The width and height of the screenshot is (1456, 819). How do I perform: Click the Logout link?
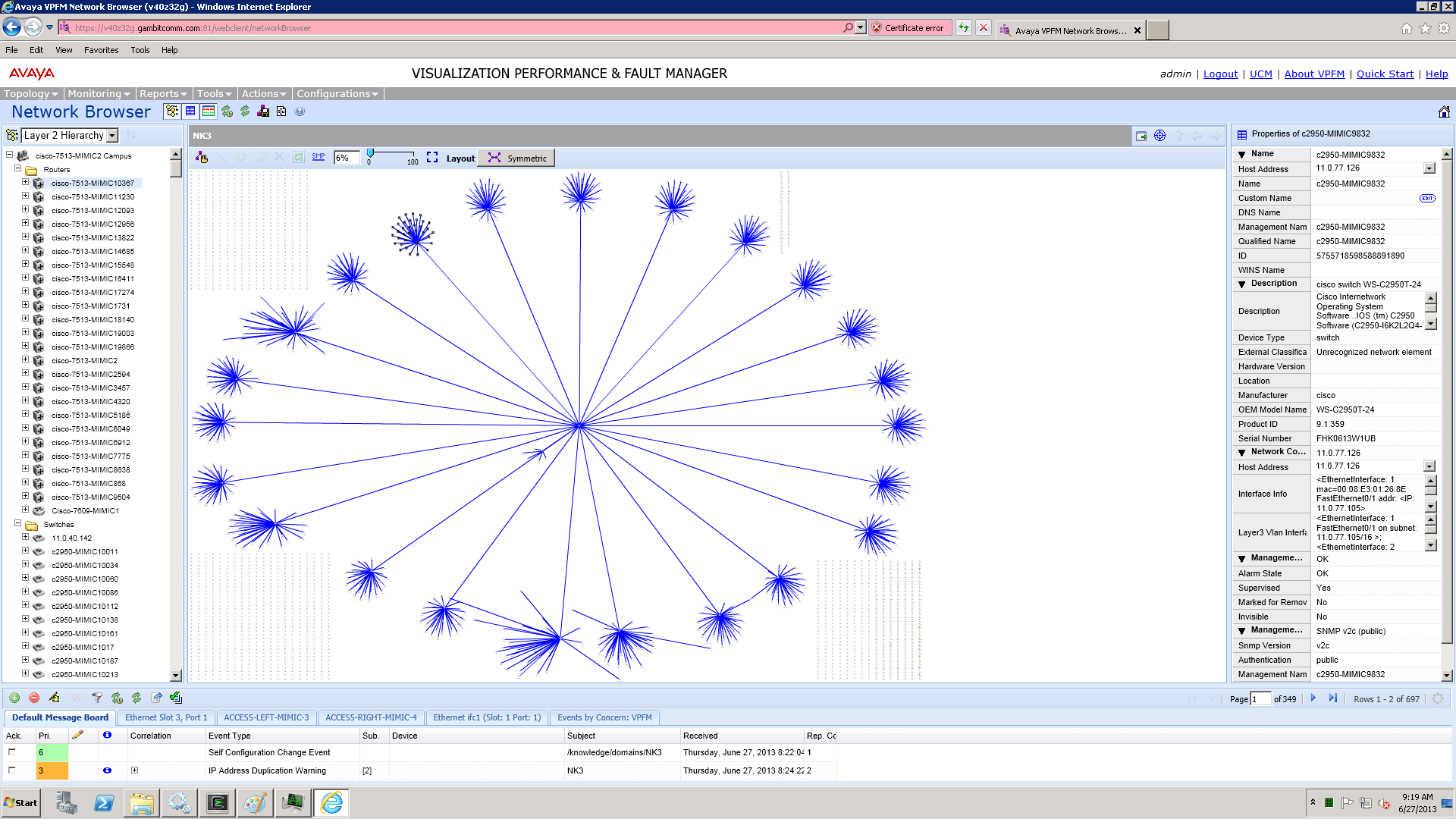coord(1220,74)
